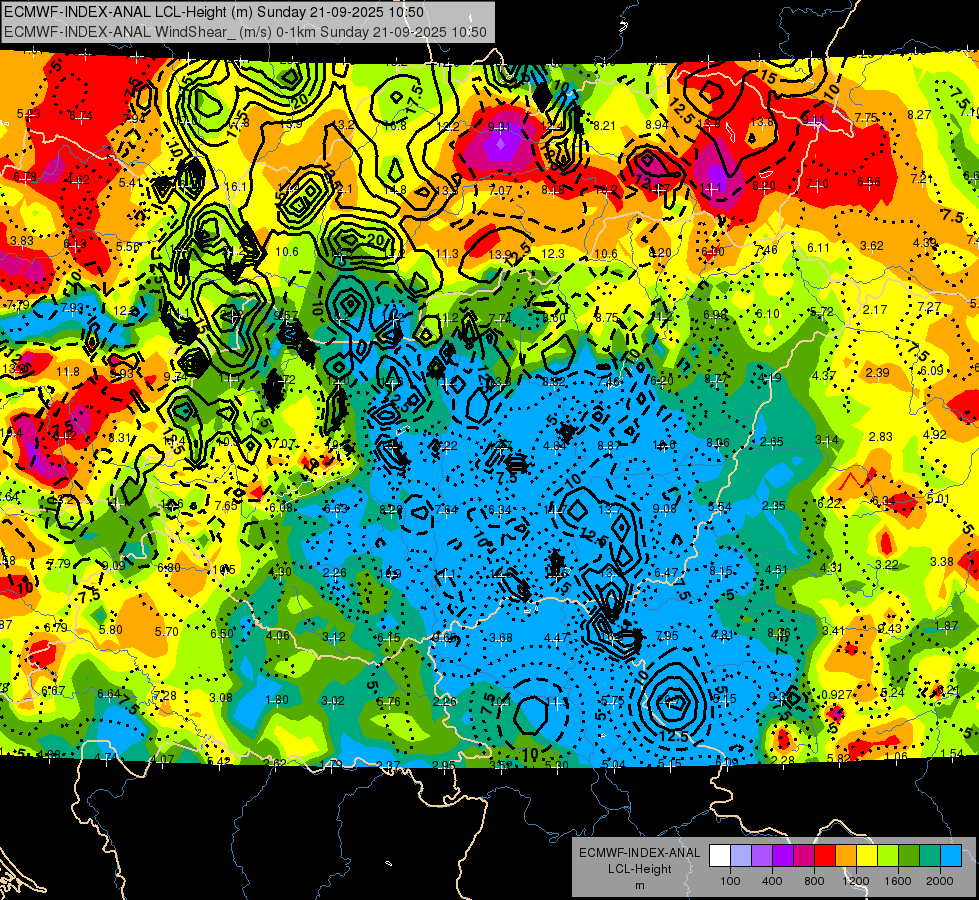
Task: Click the medium purple legend swatch
Action: pyautogui.click(x=762, y=856)
